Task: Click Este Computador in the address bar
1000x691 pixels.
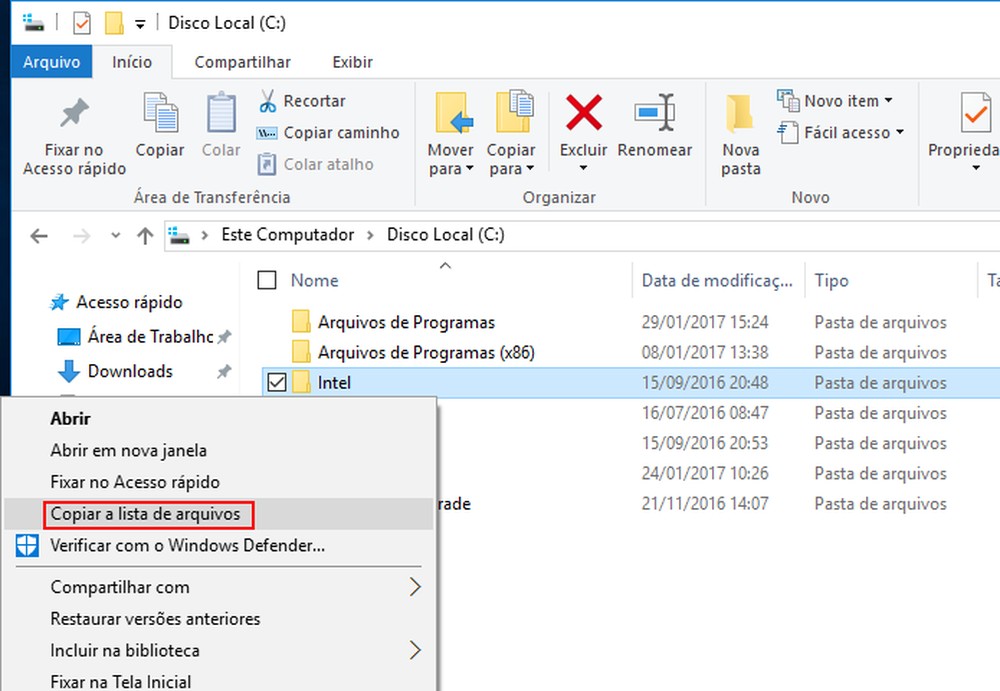Action: point(287,235)
